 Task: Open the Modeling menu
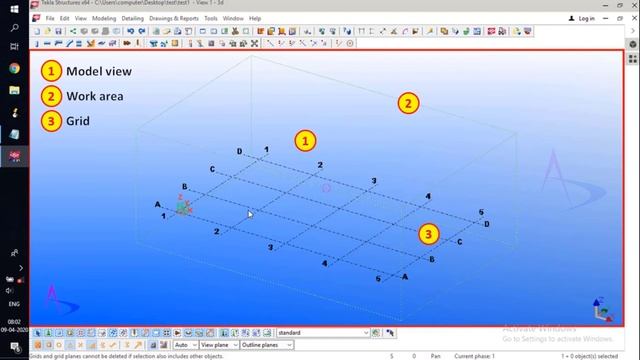tap(104, 18)
